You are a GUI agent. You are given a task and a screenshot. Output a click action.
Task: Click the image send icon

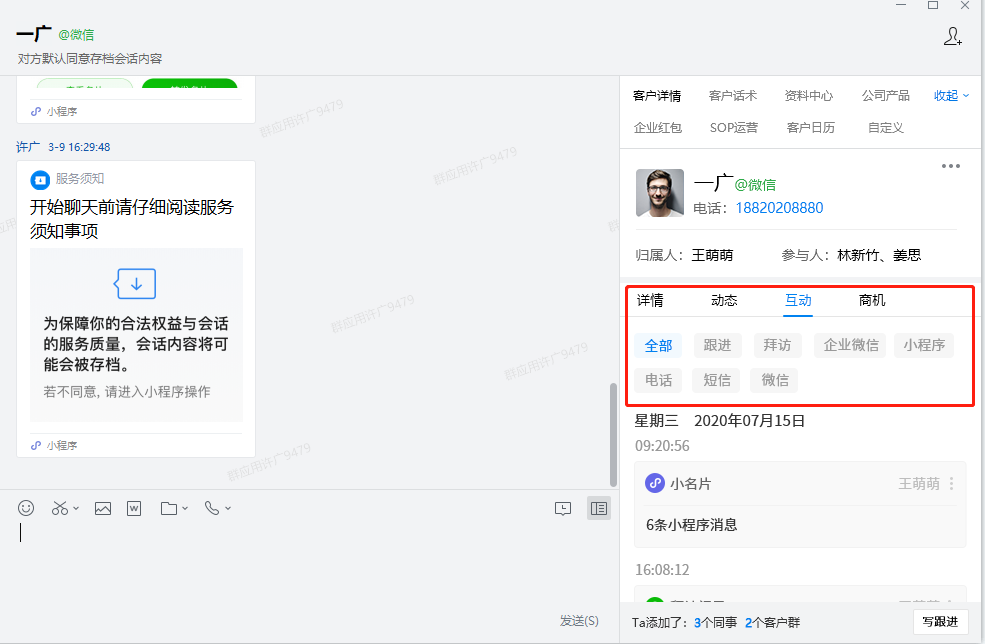tap(103, 508)
